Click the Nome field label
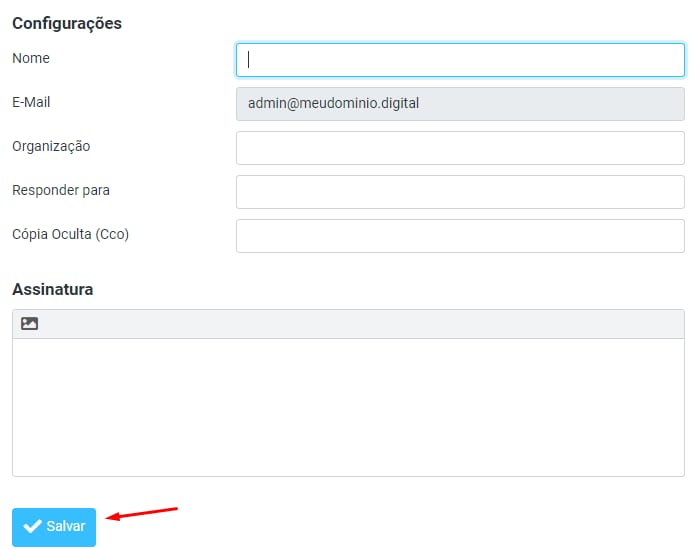Viewport: 696px width, 550px height. click(x=31, y=58)
